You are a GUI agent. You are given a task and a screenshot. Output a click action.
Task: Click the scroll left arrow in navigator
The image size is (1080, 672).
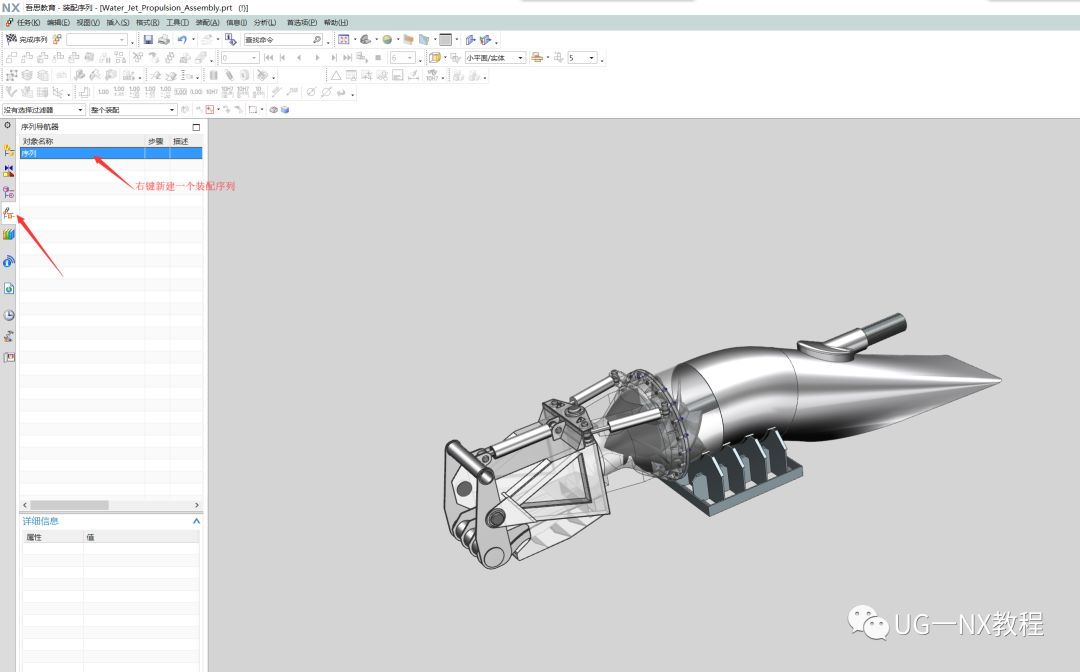click(x=25, y=505)
